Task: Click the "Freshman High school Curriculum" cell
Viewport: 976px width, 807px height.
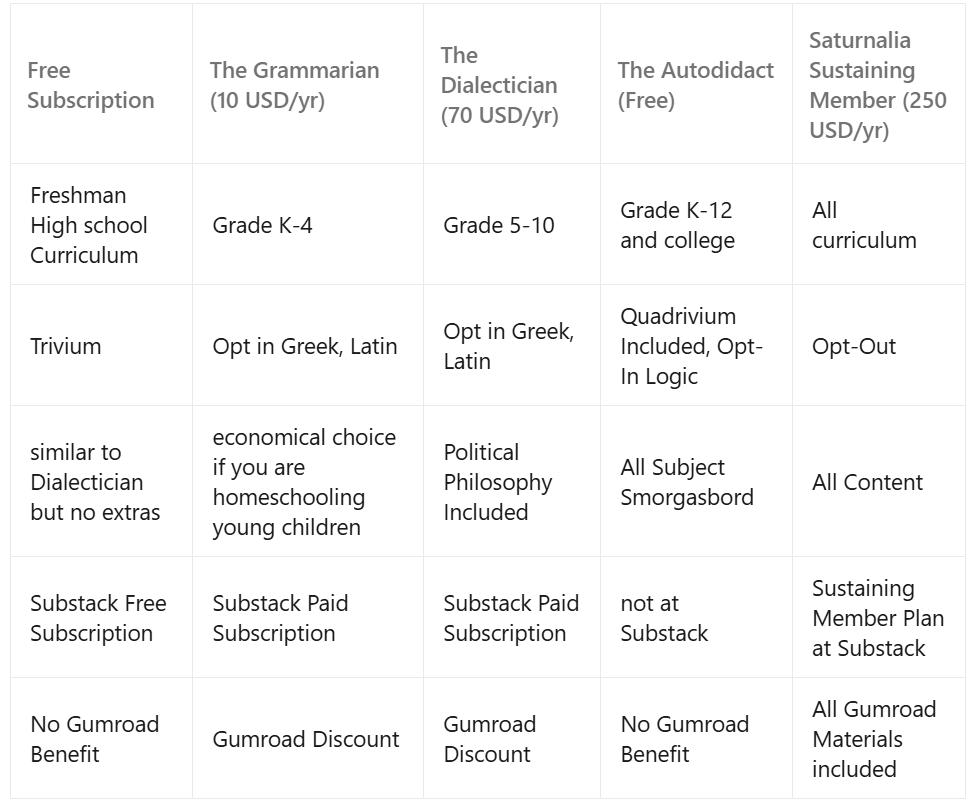Action: click(89, 225)
